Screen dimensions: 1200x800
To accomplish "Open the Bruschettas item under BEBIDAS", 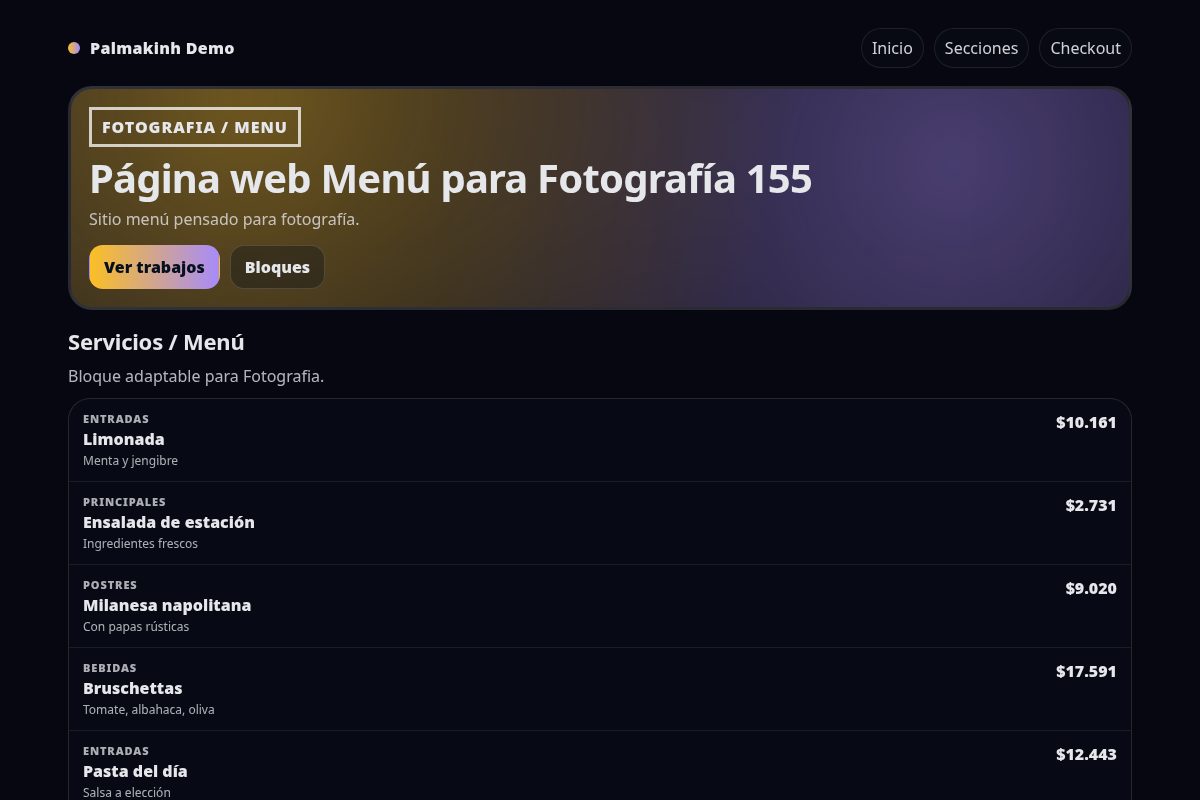I will (x=132, y=688).
